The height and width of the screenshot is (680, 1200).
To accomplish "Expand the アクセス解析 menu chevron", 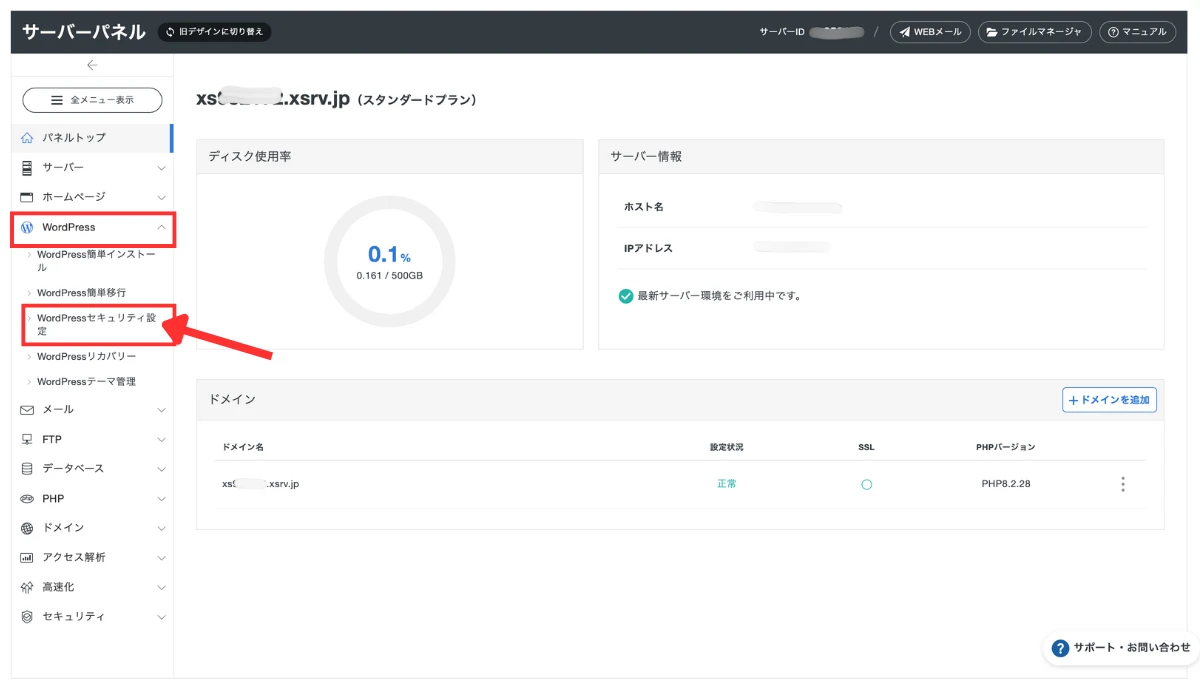I will [x=162, y=558].
